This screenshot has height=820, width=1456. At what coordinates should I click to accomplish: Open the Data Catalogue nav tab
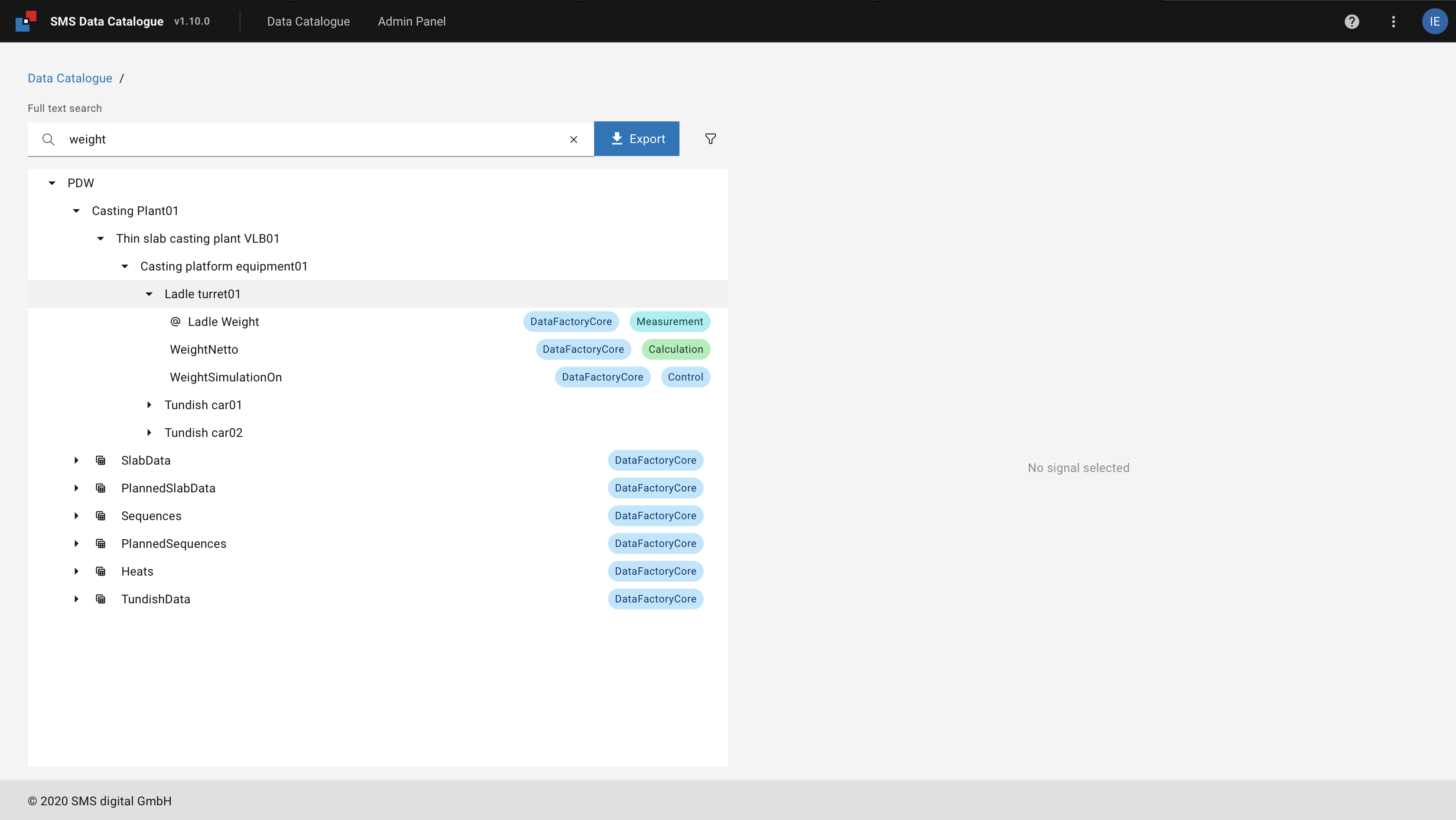pyautogui.click(x=308, y=22)
